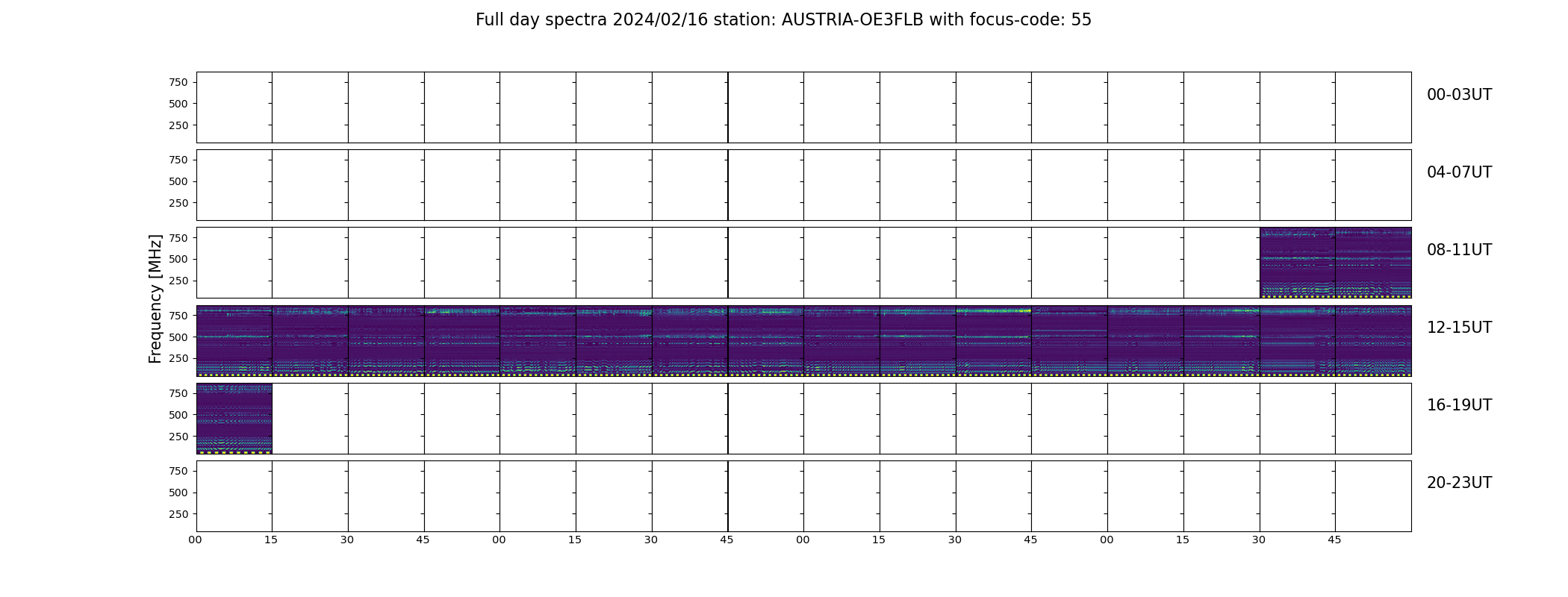Click the 750 tick label on the 04-07UT row
This screenshot has width=1568, height=597.
tap(178, 160)
